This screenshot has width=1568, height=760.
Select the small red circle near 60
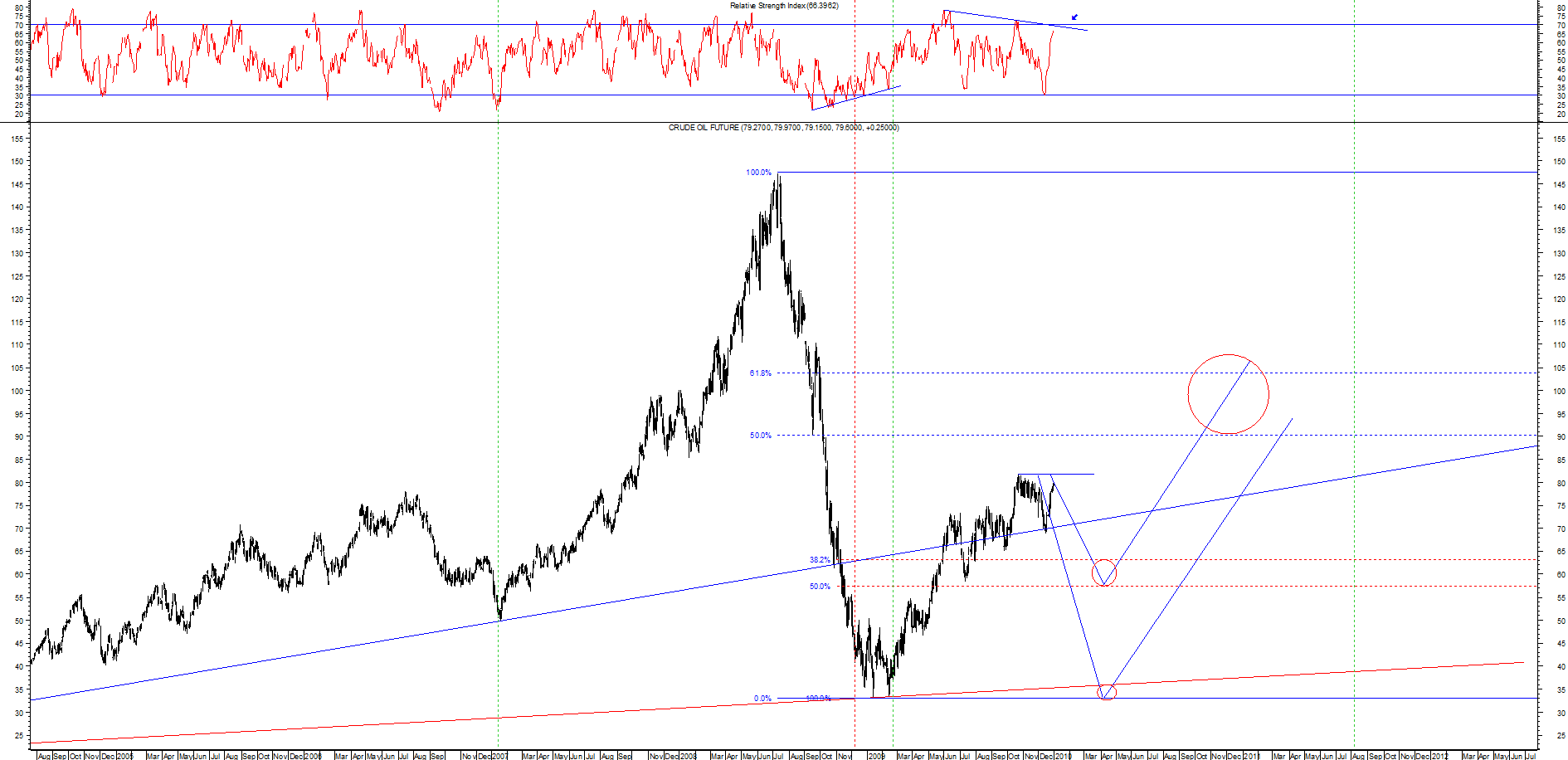(x=1104, y=573)
